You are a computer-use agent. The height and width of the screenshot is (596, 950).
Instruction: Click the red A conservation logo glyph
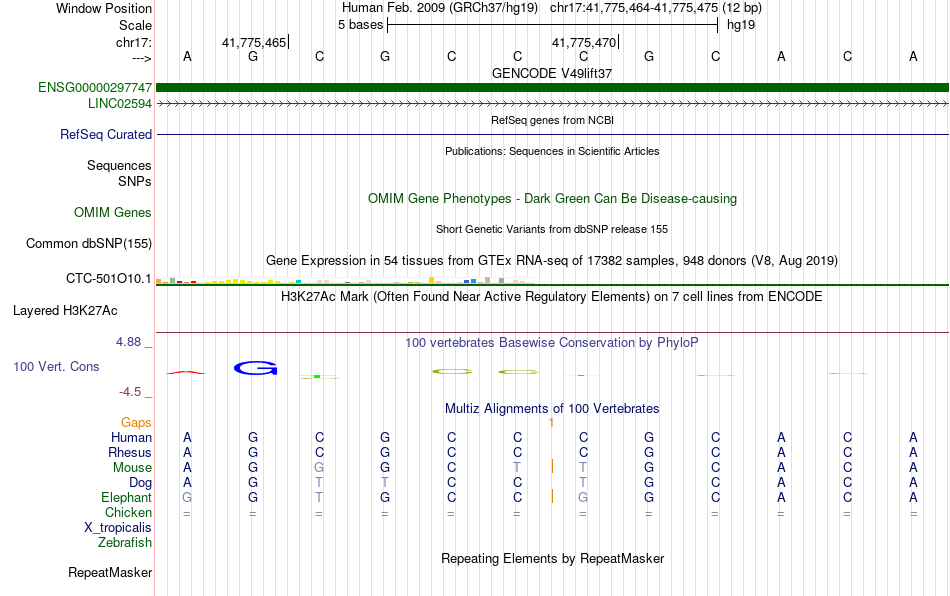click(x=186, y=372)
